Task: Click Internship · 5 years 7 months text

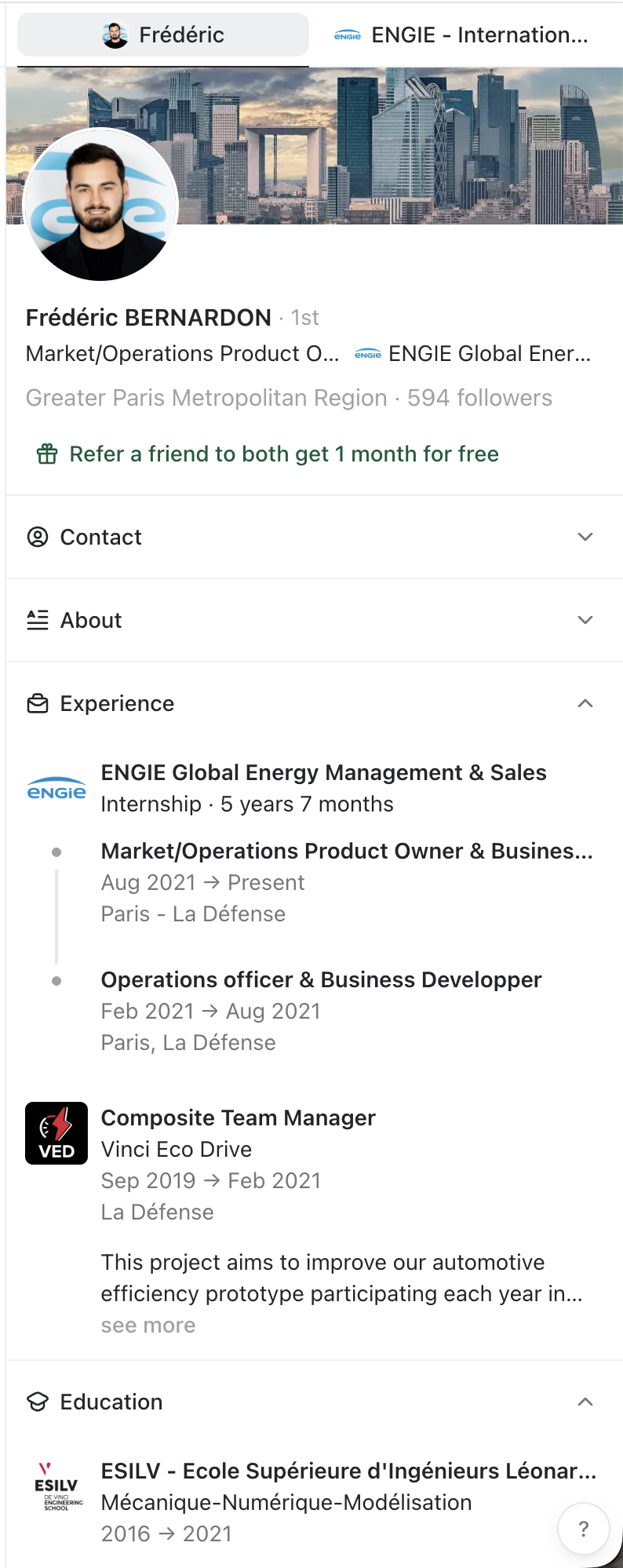Action: [x=247, y=804]
